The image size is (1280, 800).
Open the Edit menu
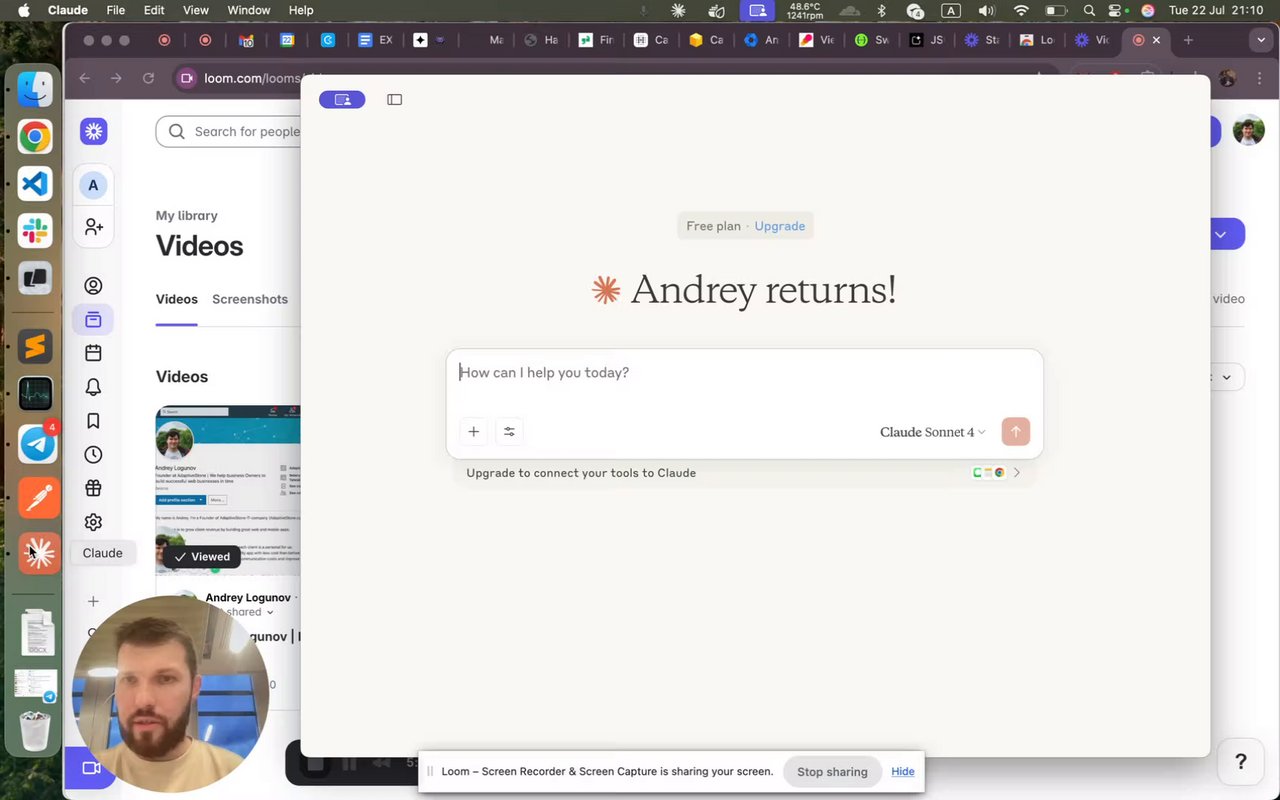pos(154,10)
